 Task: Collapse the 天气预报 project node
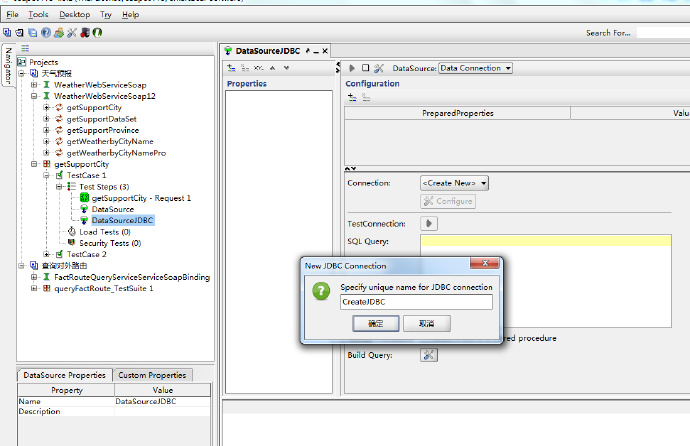pos(21,73)
